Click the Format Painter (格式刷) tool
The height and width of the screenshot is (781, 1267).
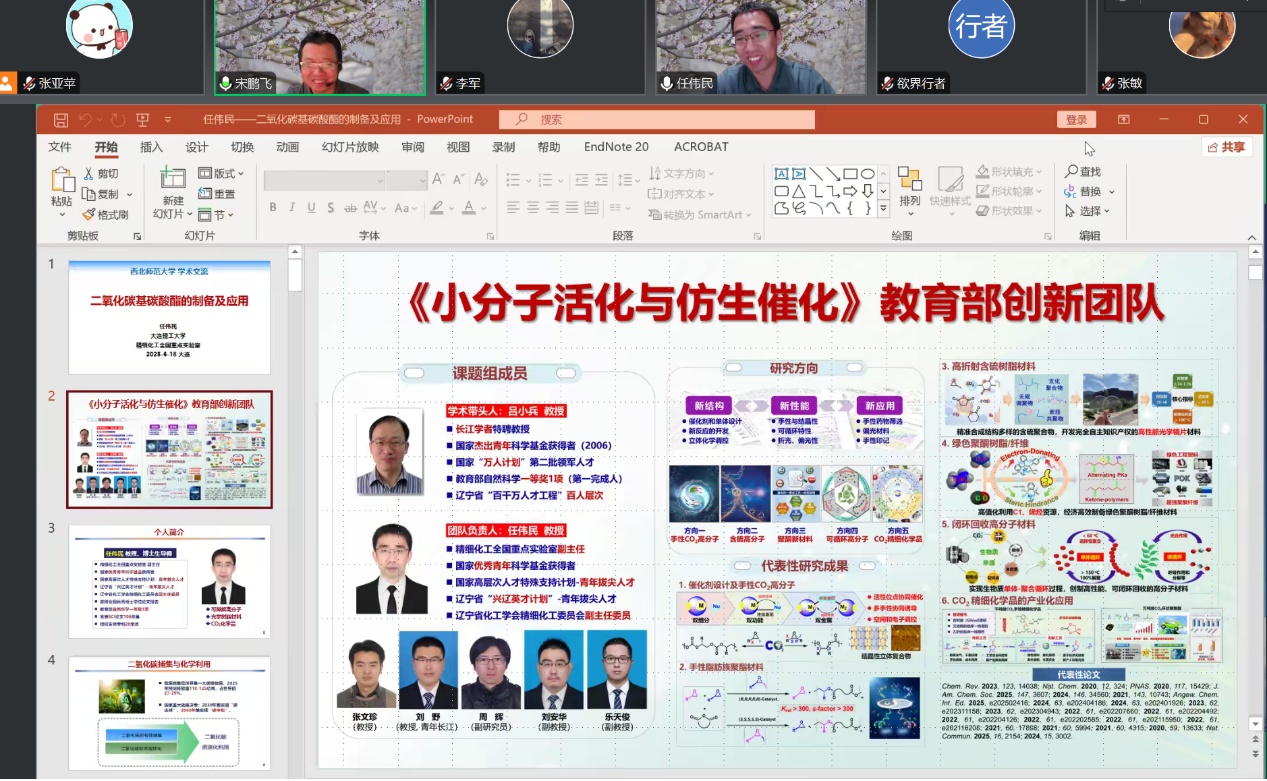click(105, 214)
